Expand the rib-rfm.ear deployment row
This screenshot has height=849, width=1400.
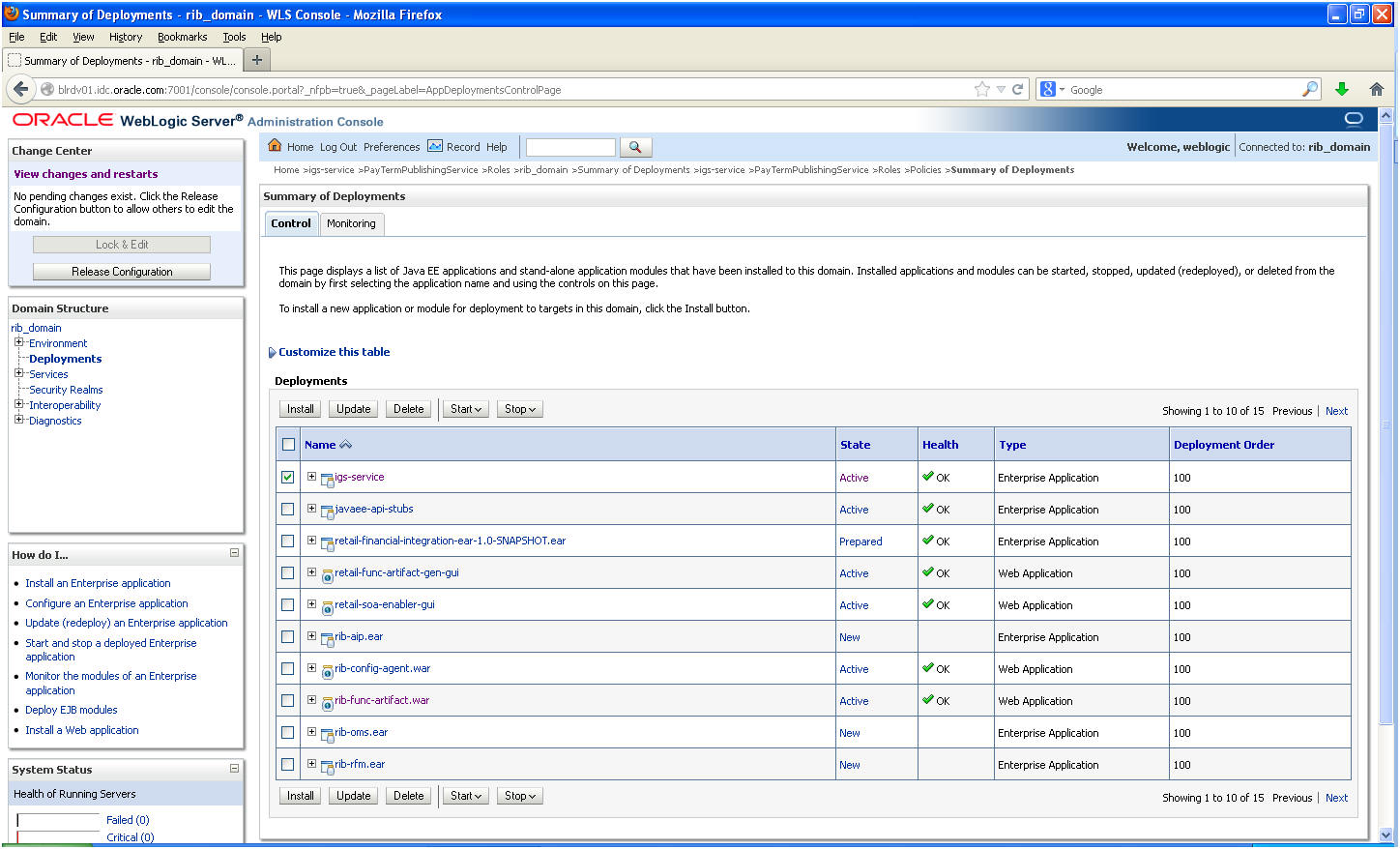point(311,763)
